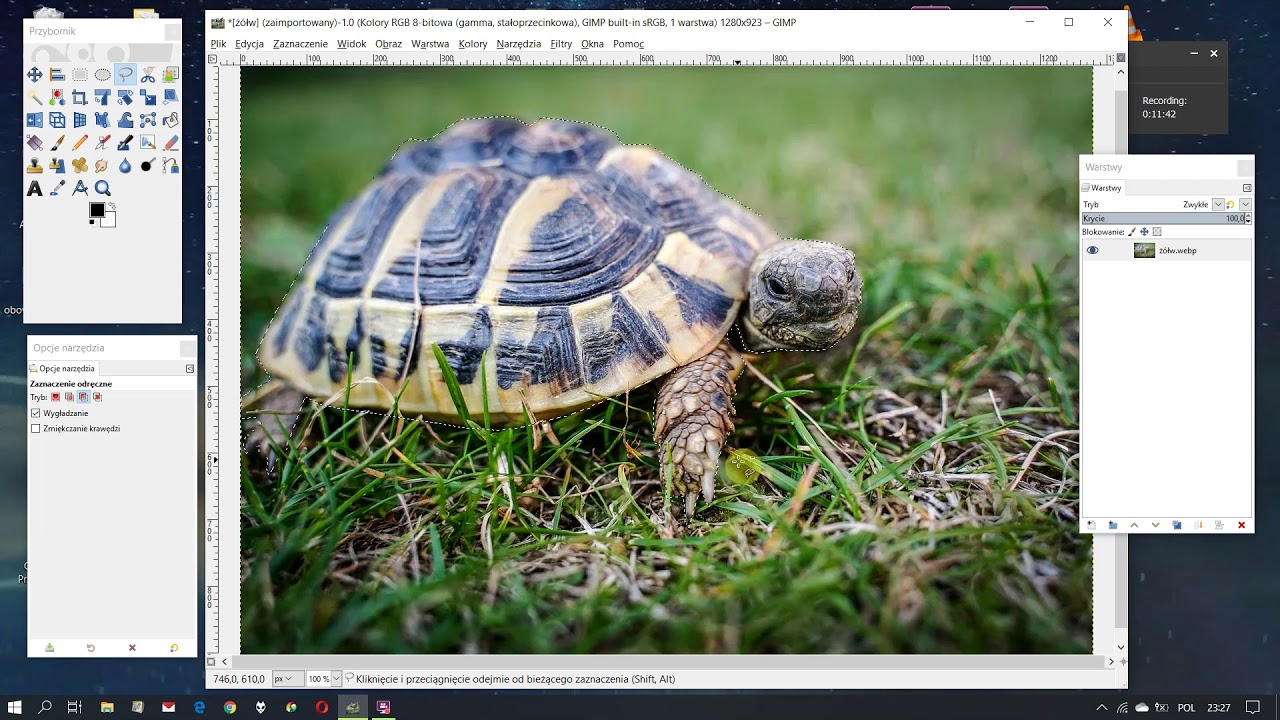Select the Eraser tool
The width and height of the screenshot is (1280, 720).
(171, 143)
